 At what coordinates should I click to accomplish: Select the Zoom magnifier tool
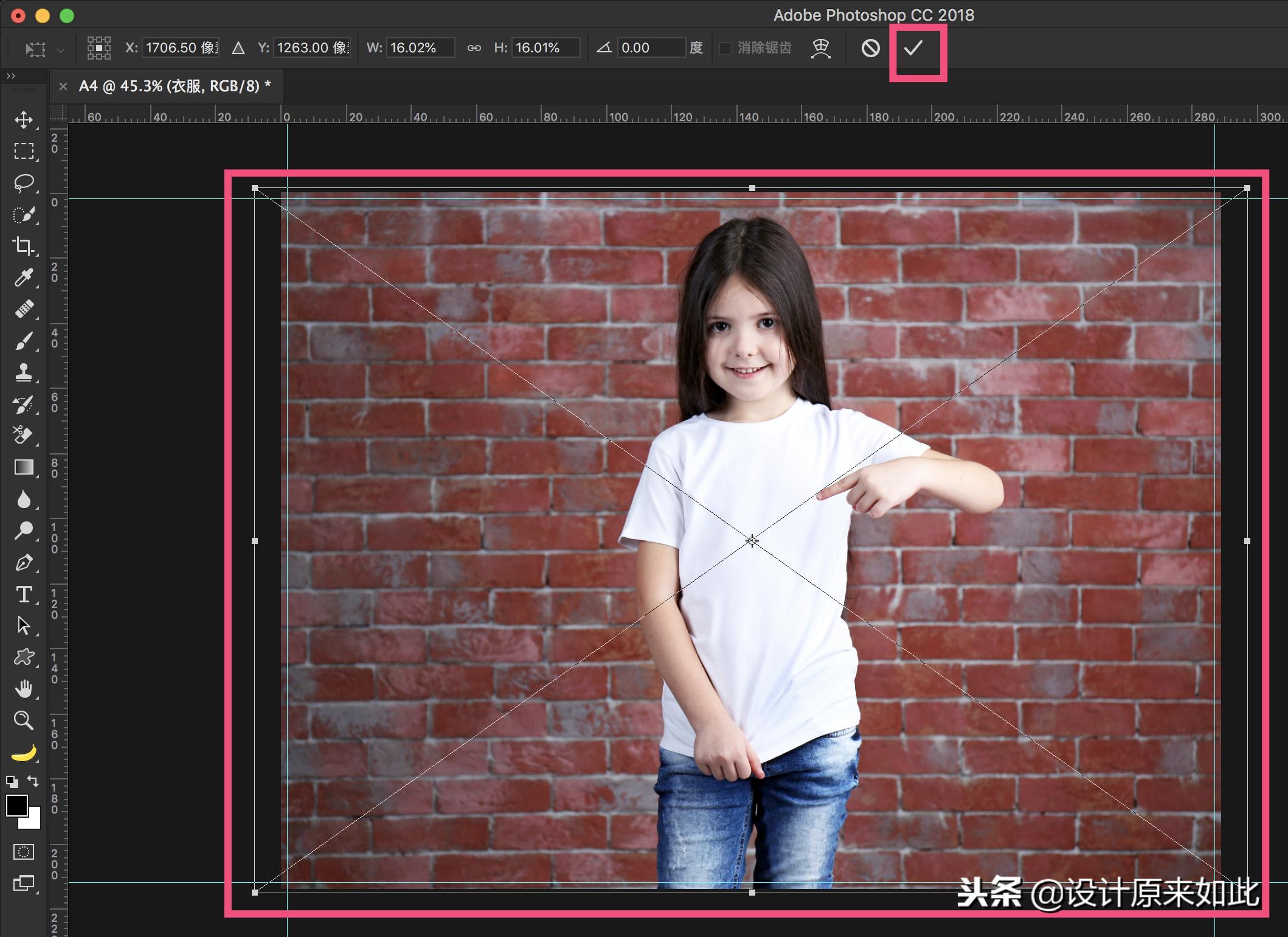pos(24,720)
